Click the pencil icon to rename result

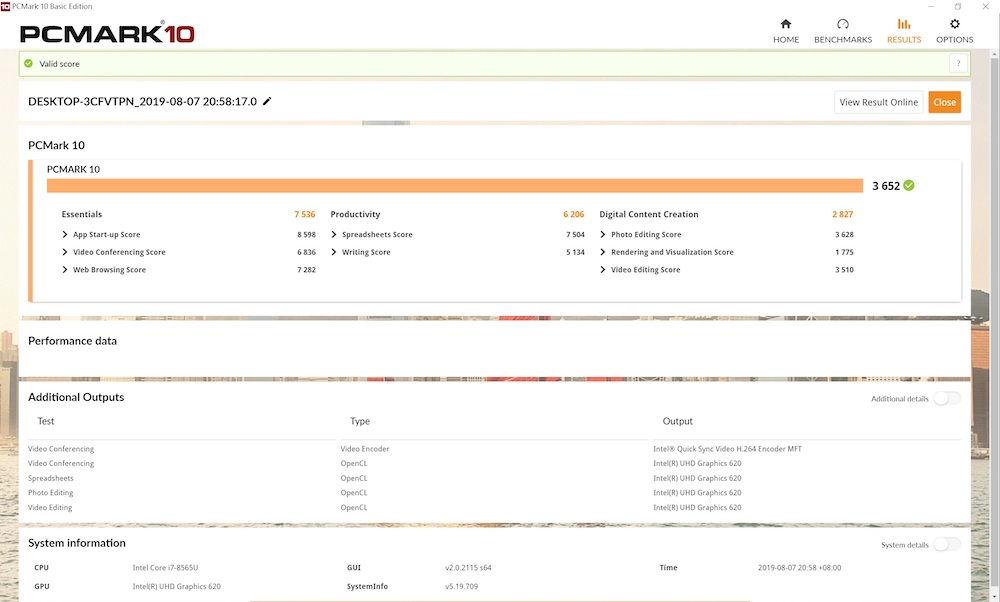click(x=267, y=102)
